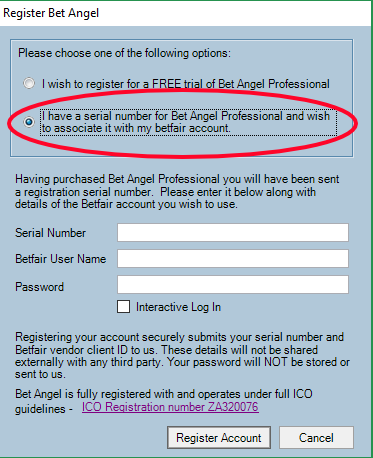Click the 'Registering your account securely' privacy notice
This screenshot has width=373, height=458.
182,356
